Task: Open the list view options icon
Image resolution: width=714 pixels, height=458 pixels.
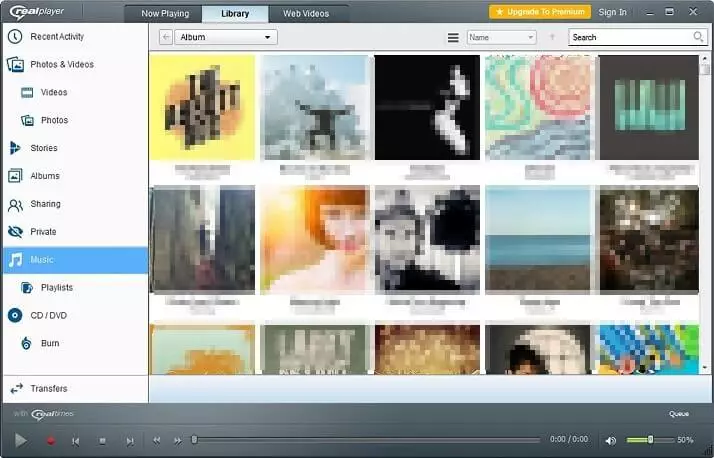Action: (x=453, y=37)
